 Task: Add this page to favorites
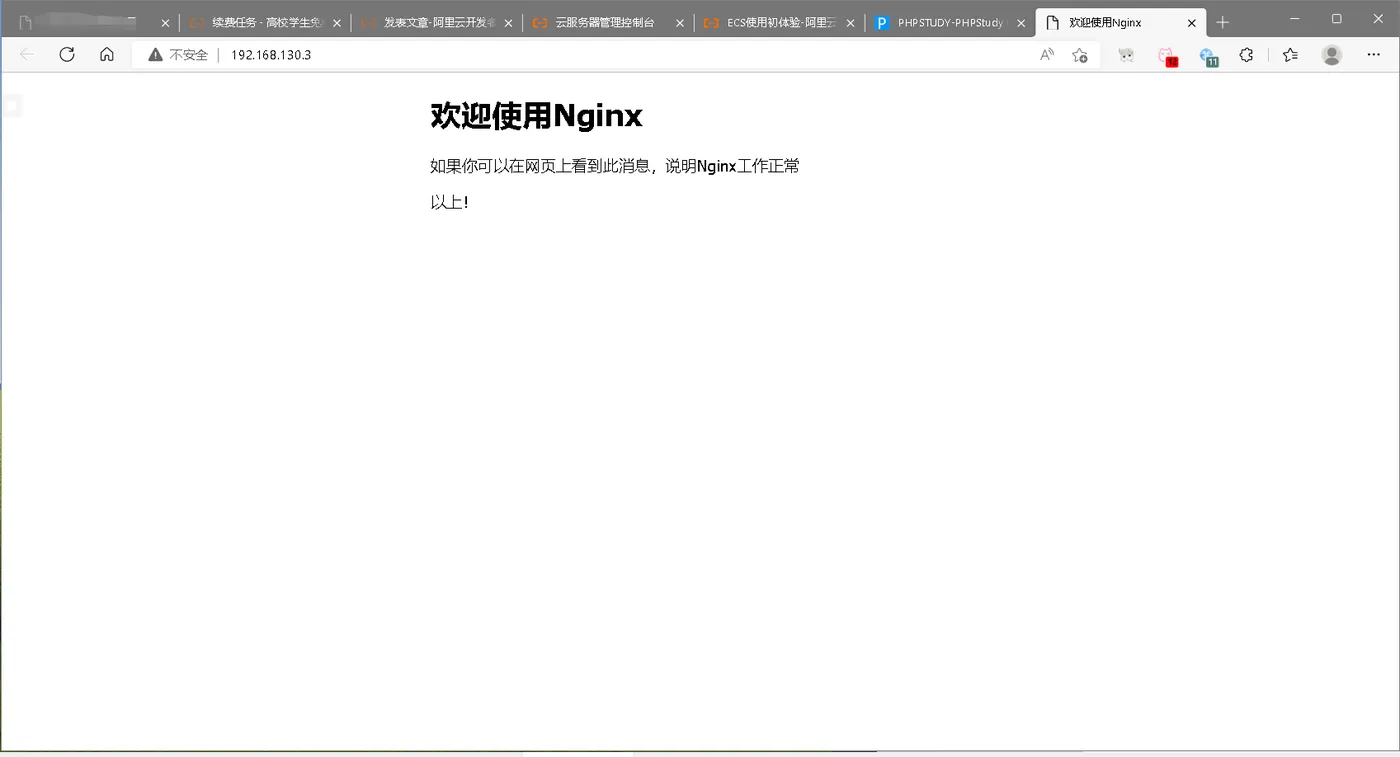[1080, 55]
